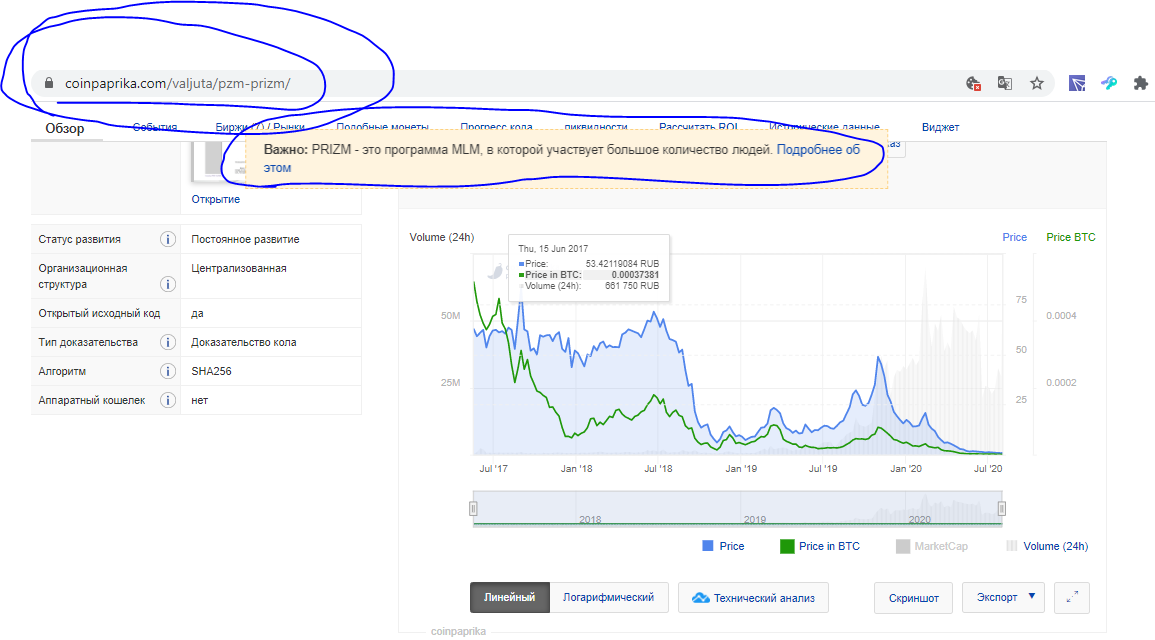Image resolution: width=1155 pixels, height=640 pixels.
Task: Open the Виджет tab
Action: pyautogui.click(x=940, y=127)
